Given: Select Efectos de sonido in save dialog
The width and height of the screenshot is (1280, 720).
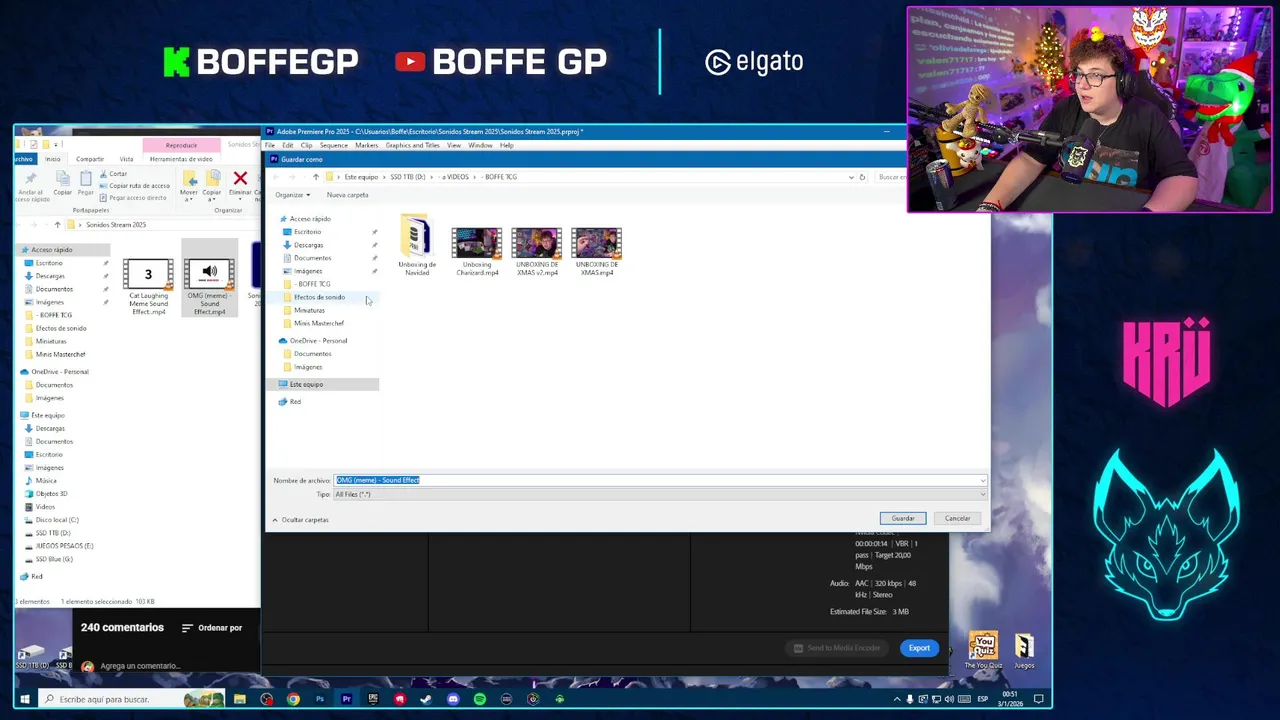Looking at the screenshot, I should click(318, 297).
